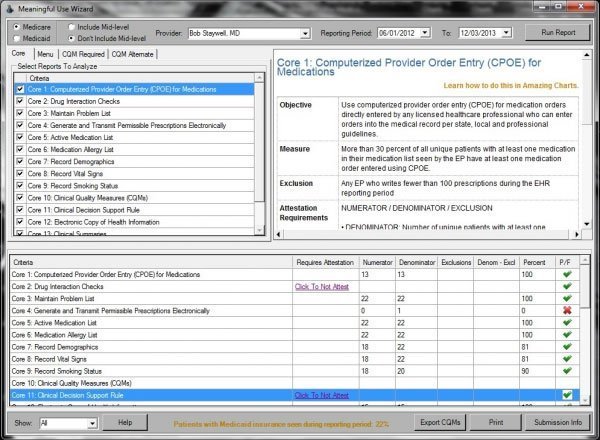The height and width of the screenshot is (440, 600).
Task: Uncheck Core 9: Record Smoking Status checkbox
Action: (x=20, y=185)
